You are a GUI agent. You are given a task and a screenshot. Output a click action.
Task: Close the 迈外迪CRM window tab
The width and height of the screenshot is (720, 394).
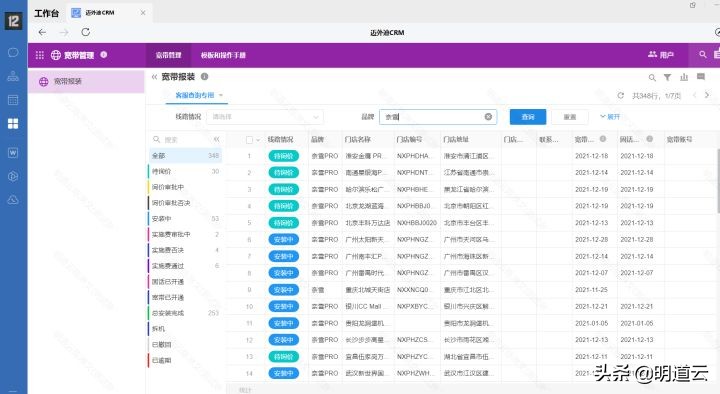(143, 13)
